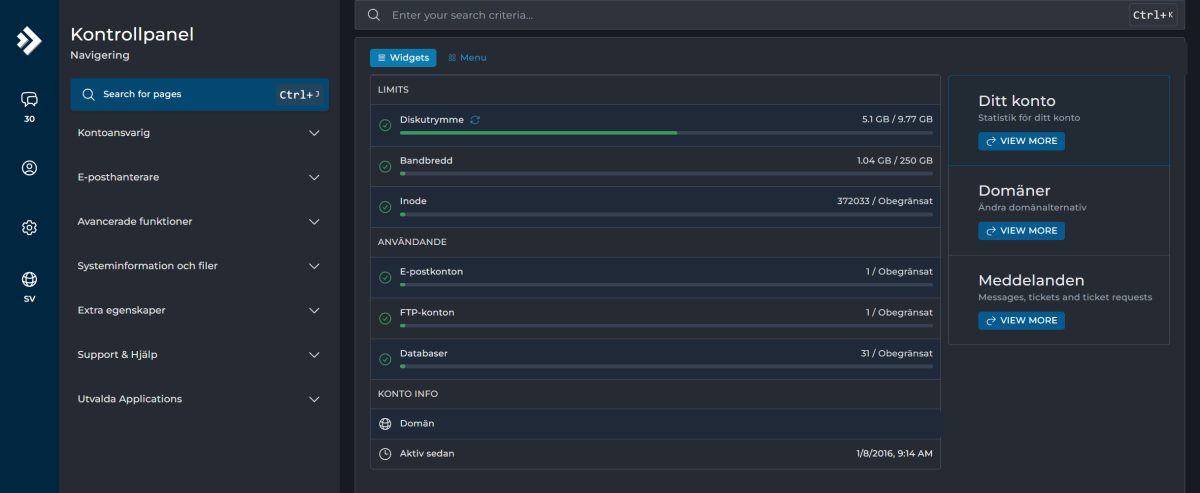Click the FTP-konton row label
1200x493 pixels.
click(x=427, y=313)
